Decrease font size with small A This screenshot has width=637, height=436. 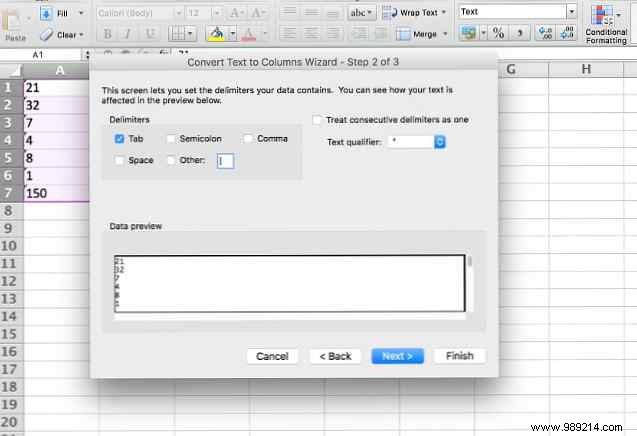click(x=257, y=13)
